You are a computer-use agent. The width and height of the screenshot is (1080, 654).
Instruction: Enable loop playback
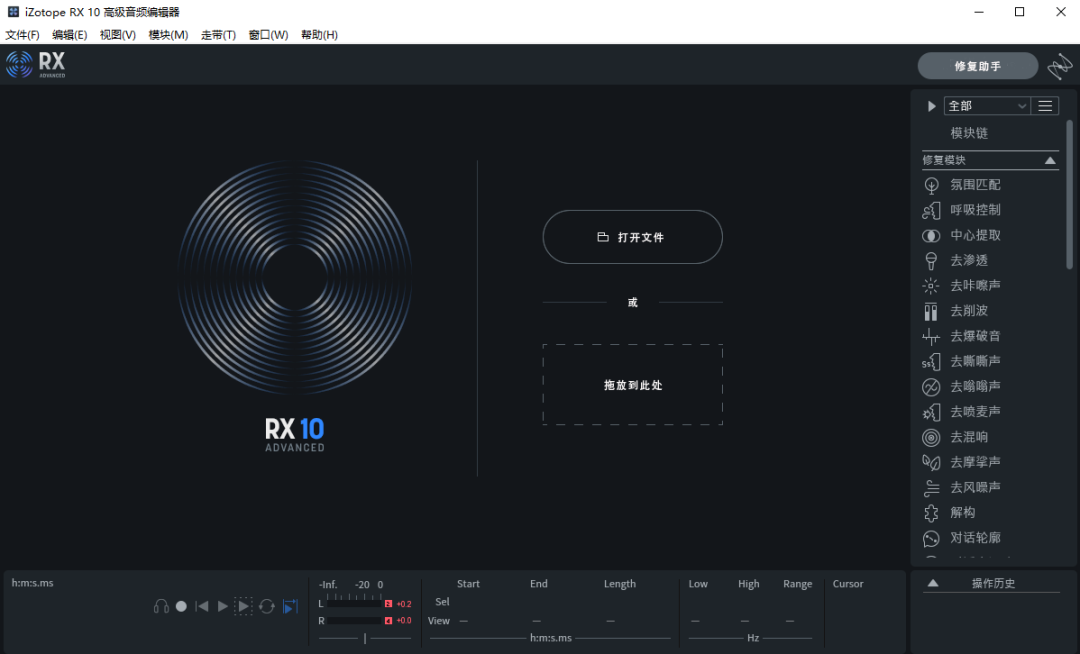[266, 606]
